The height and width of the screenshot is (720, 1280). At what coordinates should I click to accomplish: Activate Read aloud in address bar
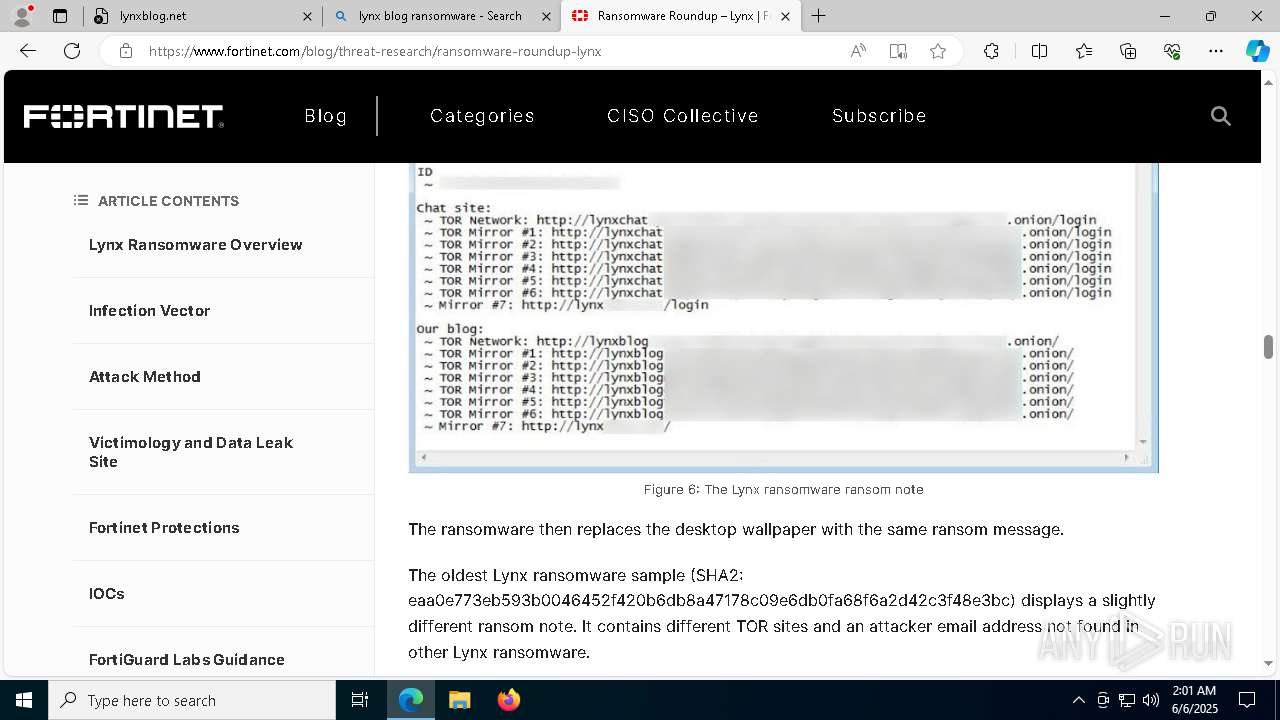coord(858,51)
